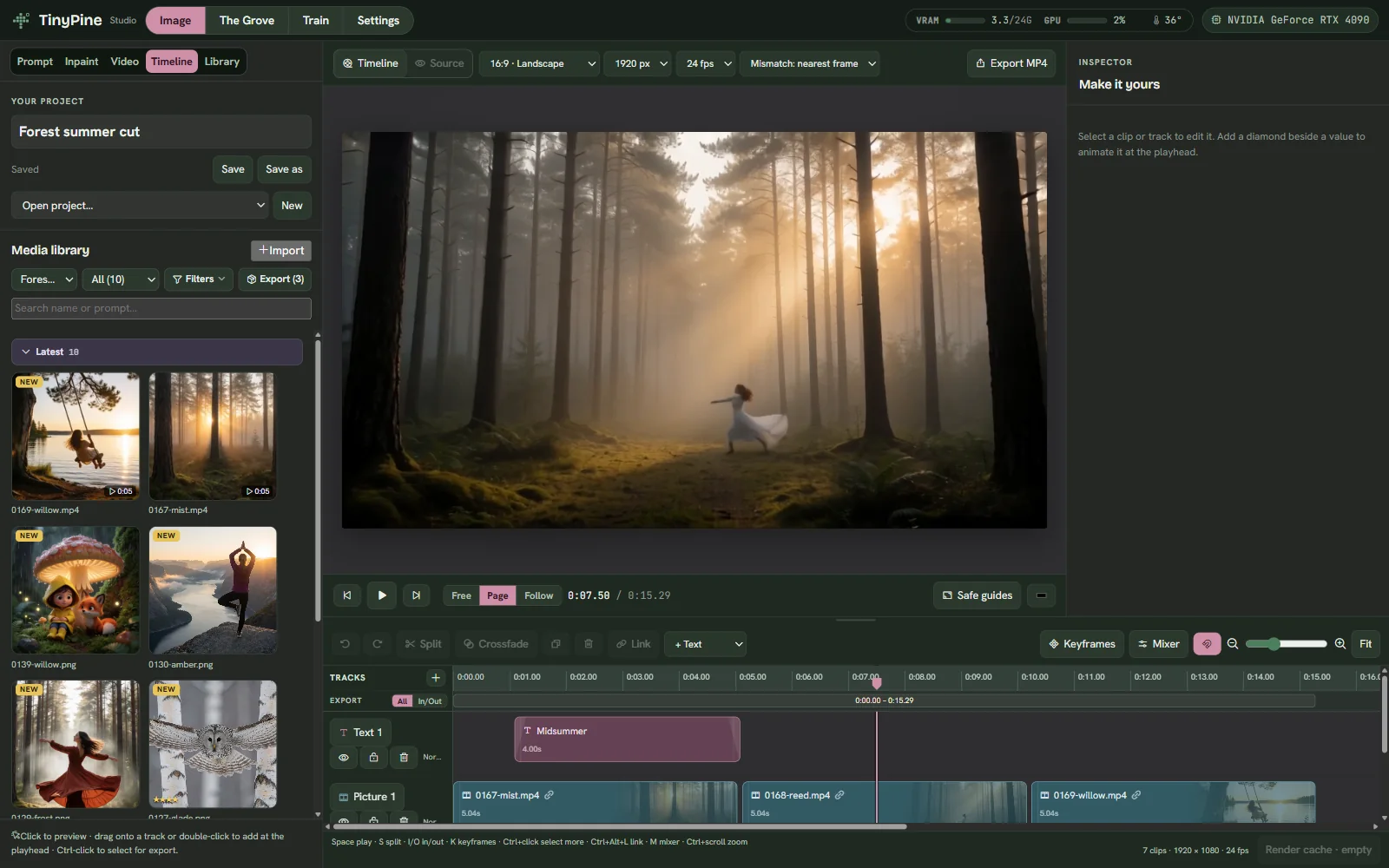Play the timeline preview
Image resolution: width=1389 pixels, height=868 pixels.
[382, 595]
